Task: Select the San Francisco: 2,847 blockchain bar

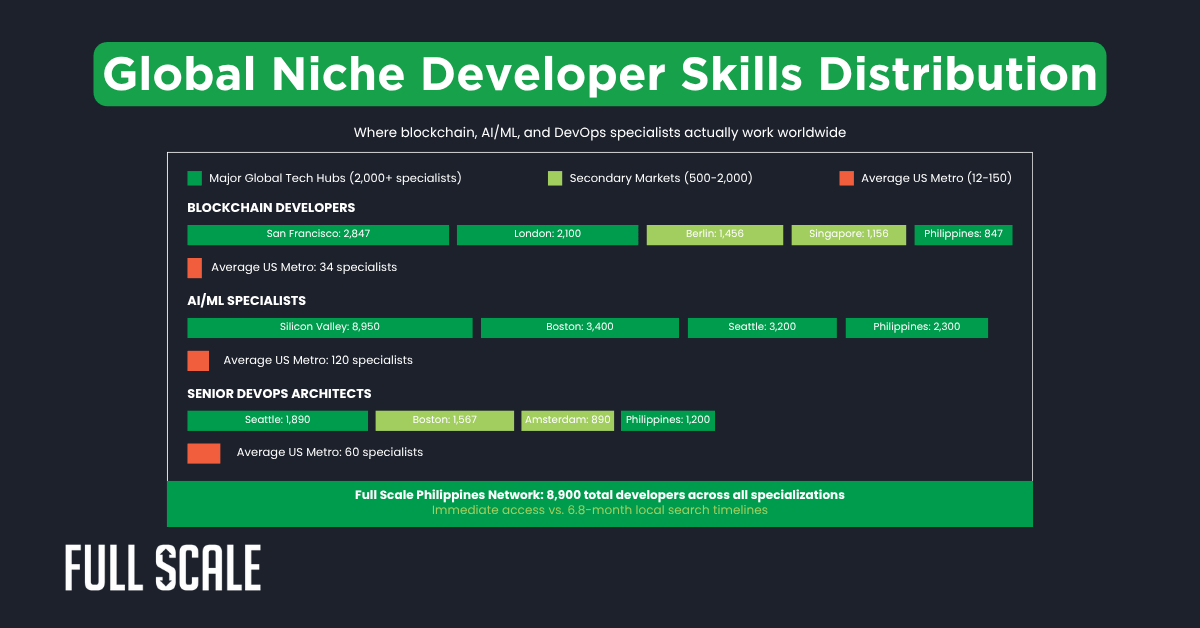Action: pos(317,234)
